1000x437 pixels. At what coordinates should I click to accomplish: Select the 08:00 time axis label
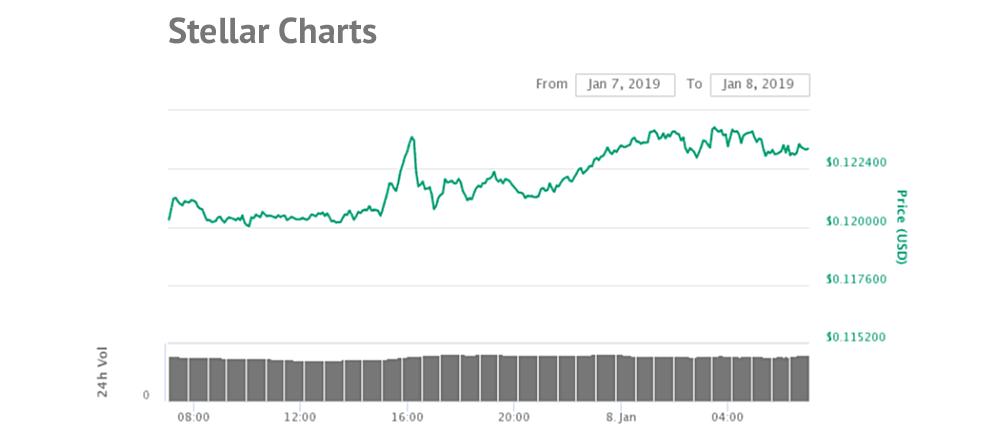(x=193, y=416)
